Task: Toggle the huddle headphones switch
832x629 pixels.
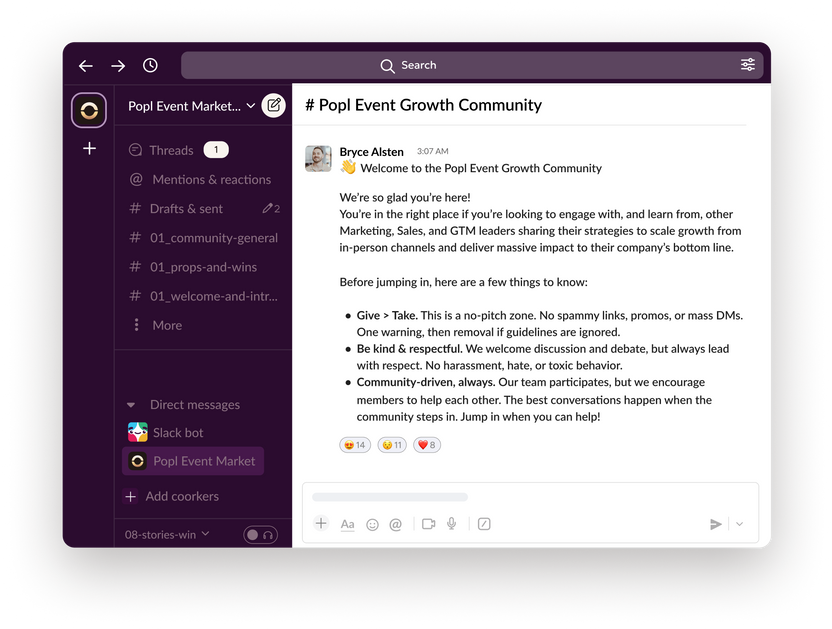Action: click(260, 535)
